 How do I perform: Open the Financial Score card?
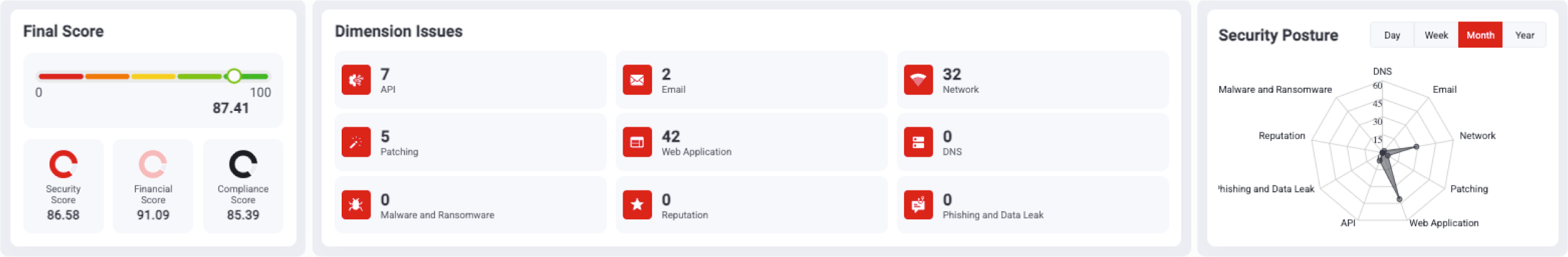[x=153, y=186]
